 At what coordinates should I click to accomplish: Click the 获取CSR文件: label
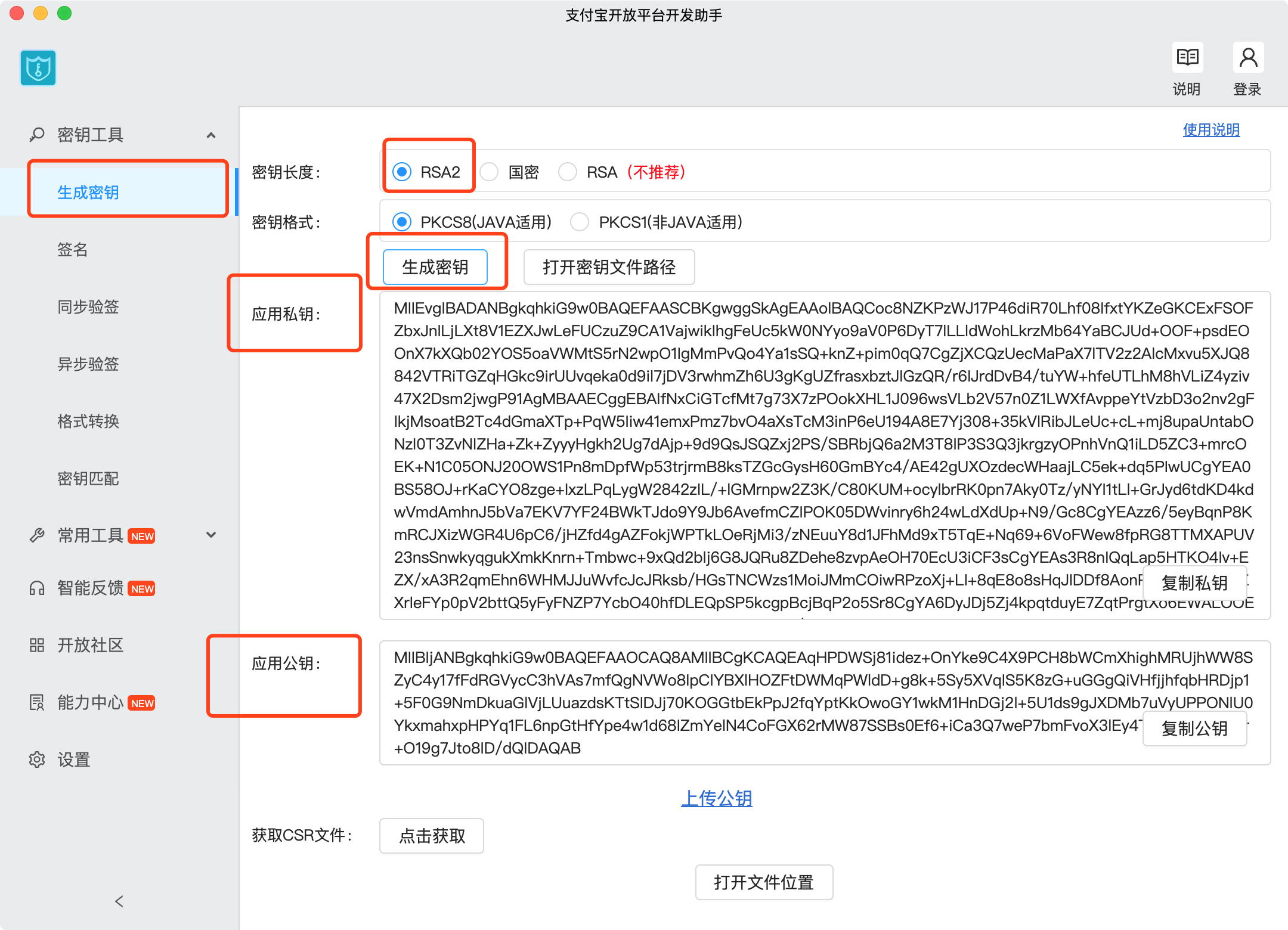coord(302,835)
